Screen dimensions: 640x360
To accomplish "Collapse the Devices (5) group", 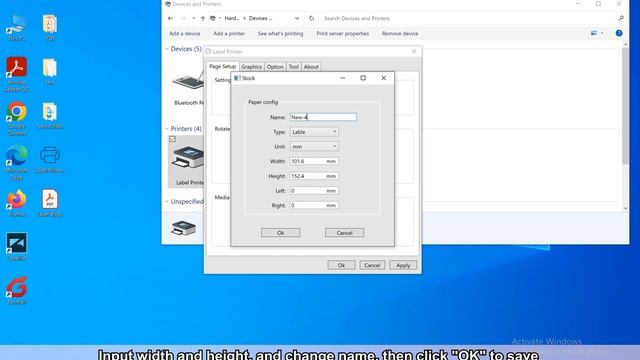I will tap(167, 49).
